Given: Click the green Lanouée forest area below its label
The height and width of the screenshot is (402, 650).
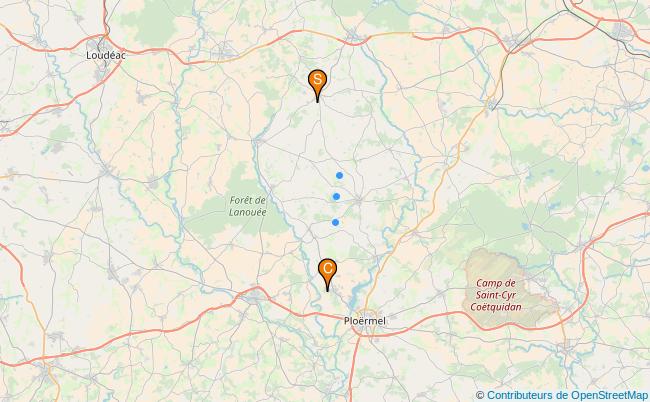Looking at the screenshot, I should pyautogui.click(x=232, y=228).
